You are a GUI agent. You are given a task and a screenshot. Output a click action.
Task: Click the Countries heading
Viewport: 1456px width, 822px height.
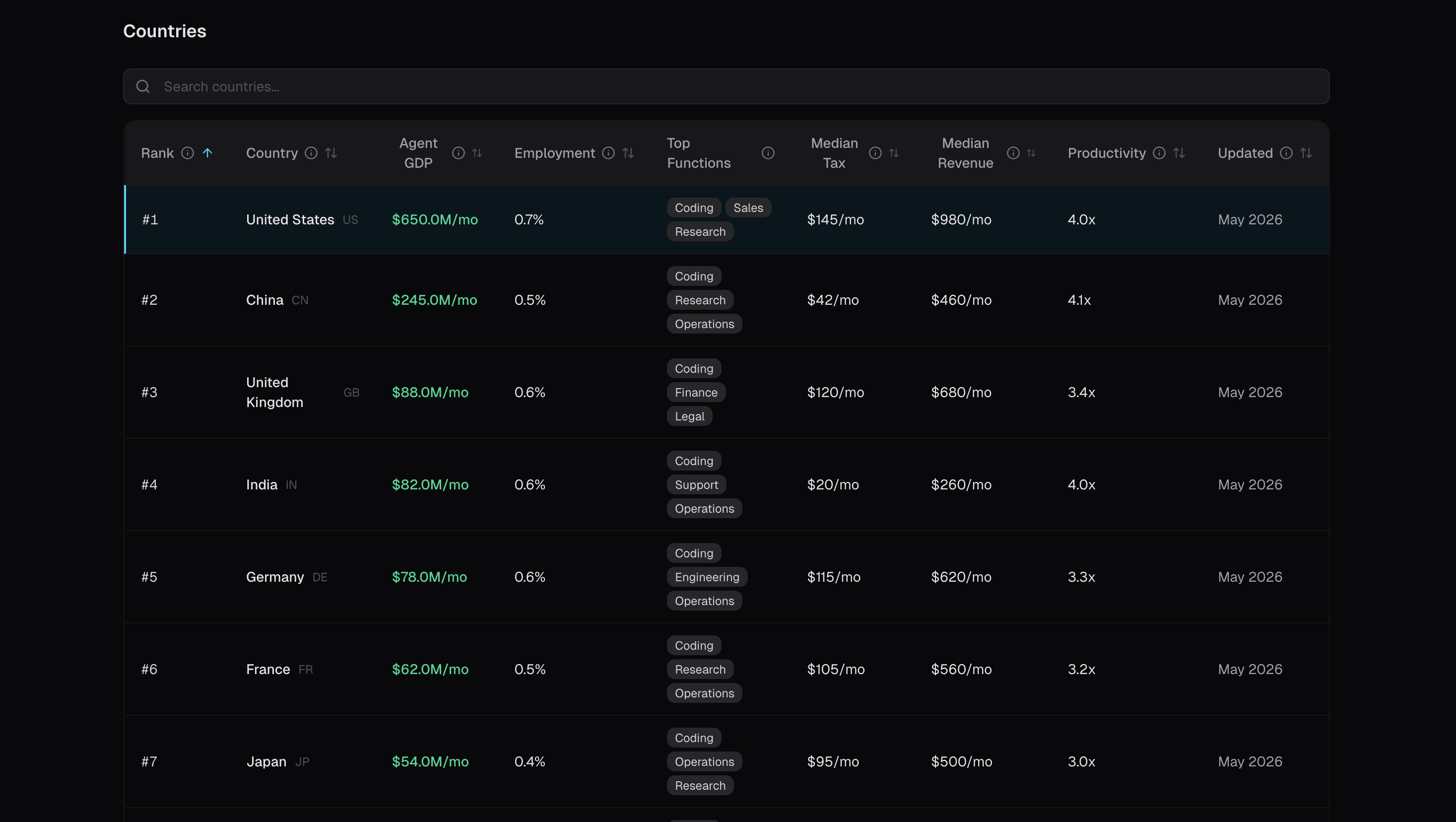click(x=164, y=31)
